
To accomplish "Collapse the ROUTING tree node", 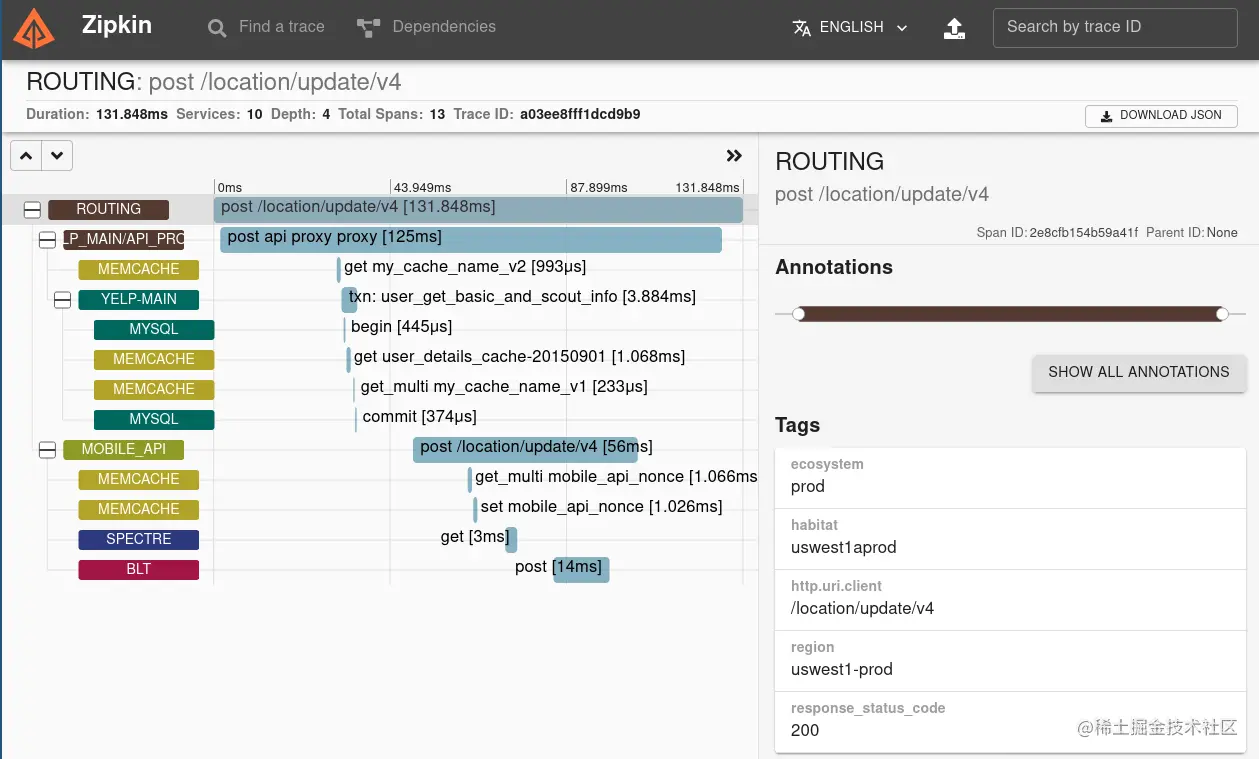I will [32, 209].
